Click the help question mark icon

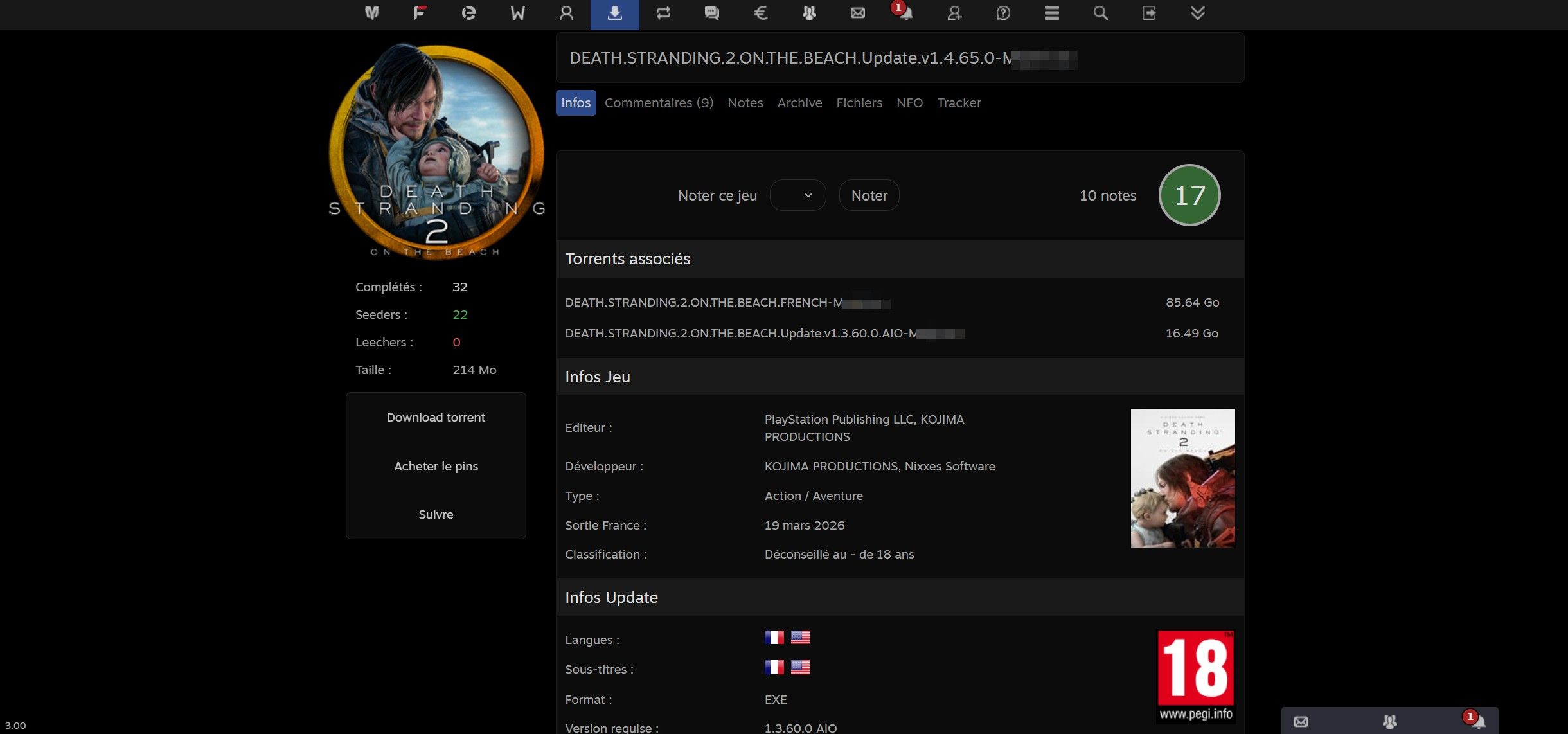point(1003,13)
